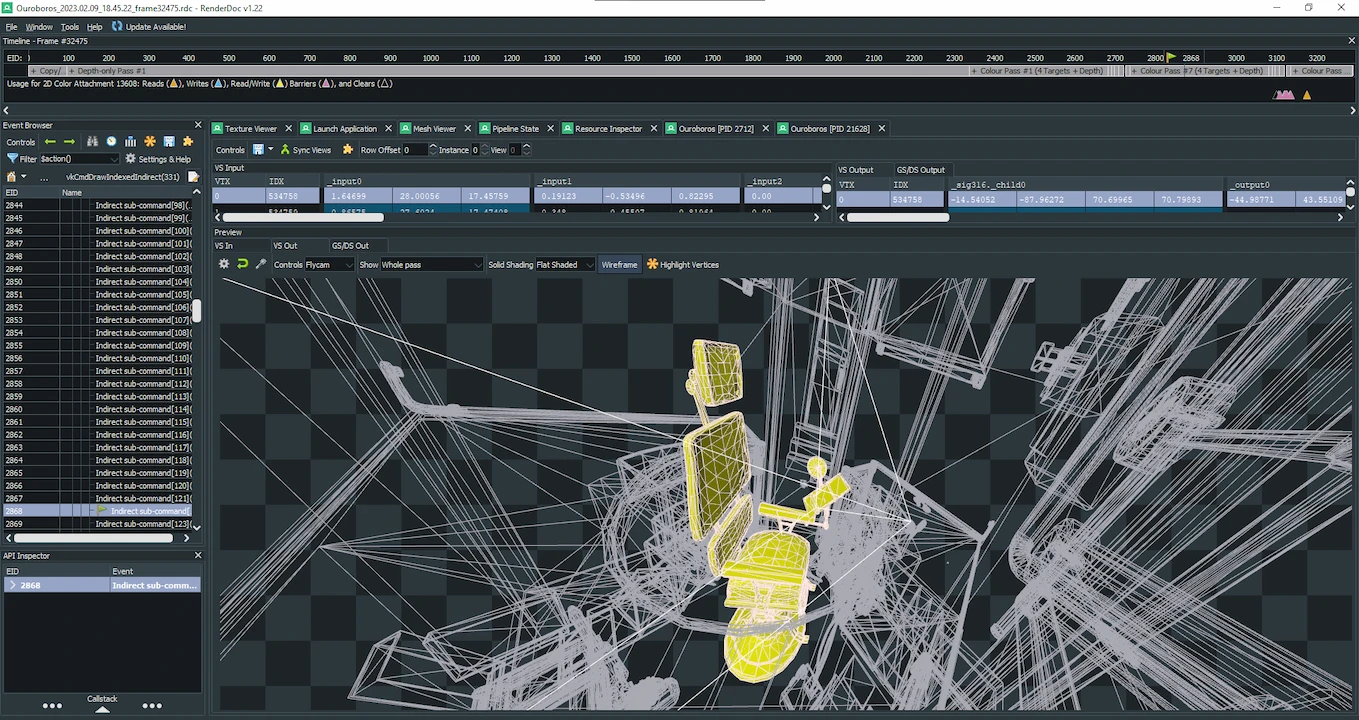
Task: Switch to the VS In preview tab
Action: click(224, 246)
